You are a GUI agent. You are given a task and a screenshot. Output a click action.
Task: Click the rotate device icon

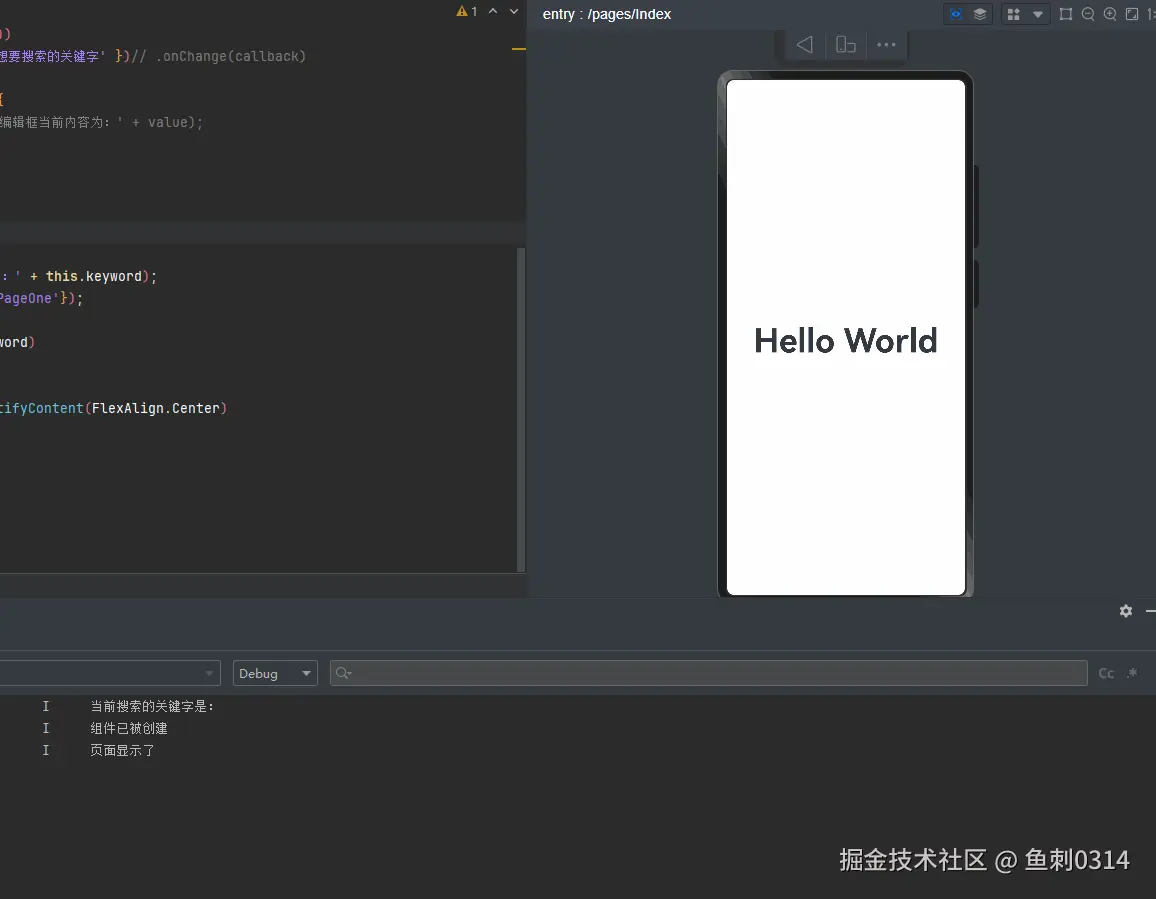tap(845, 45)
